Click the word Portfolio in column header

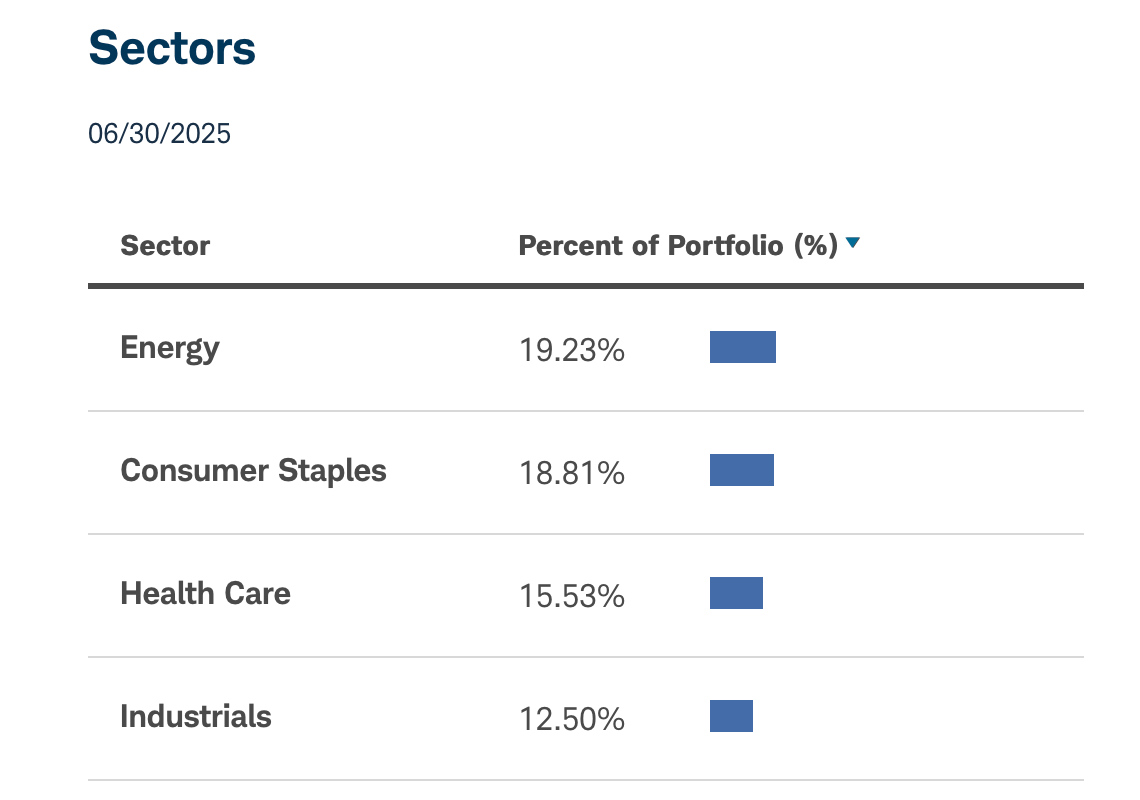(x=725, y=246)
